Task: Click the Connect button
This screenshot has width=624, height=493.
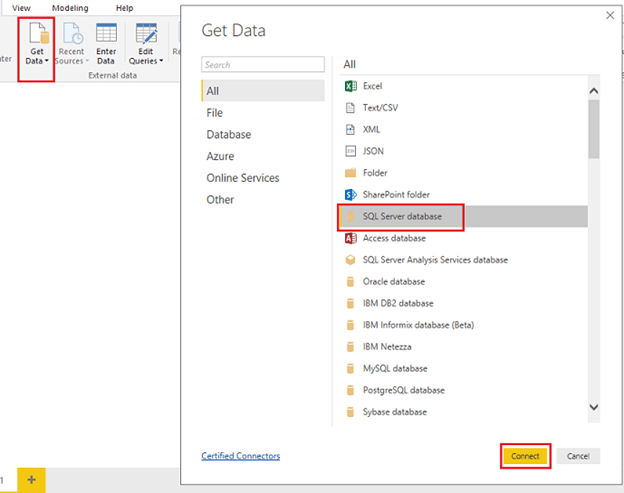Action: [x=525, y=456]
